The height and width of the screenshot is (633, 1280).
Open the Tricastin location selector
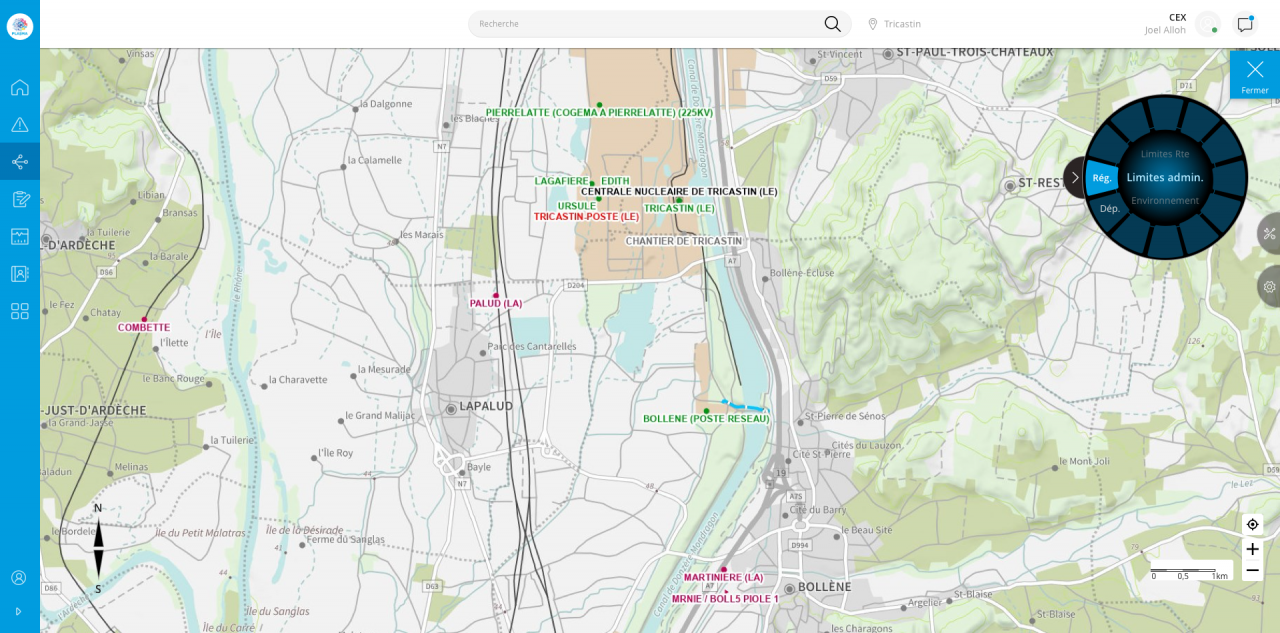(x=894, y=24)
